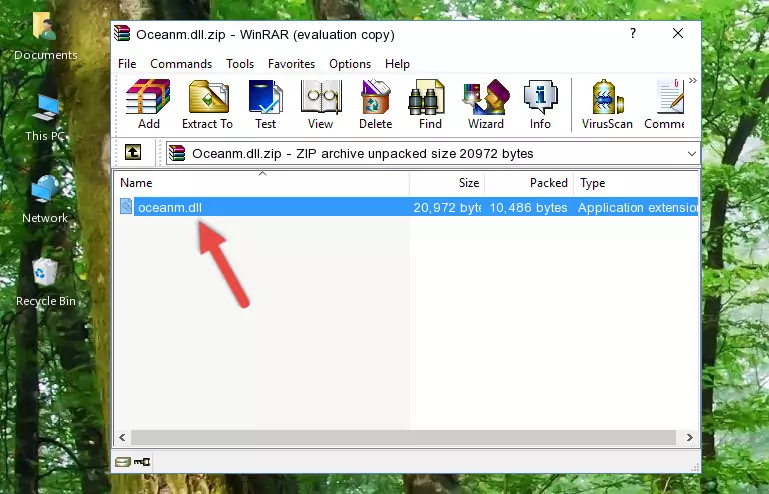The width and height of the screenshot is (769, 494).
Task: Expand hidden toolbar buttons chevron
Action: pyautogui.click(x=692, y=81)
